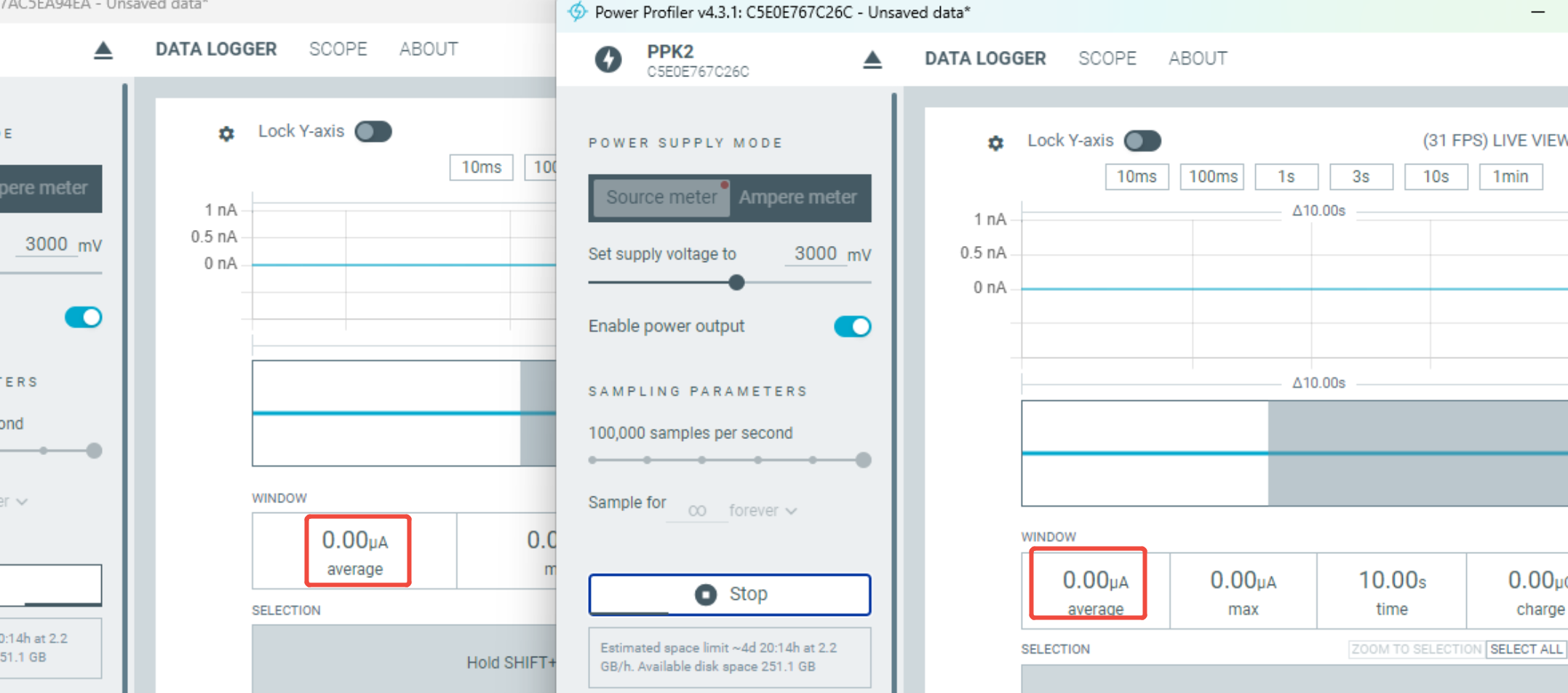Open chart settings gear in right window

[995, 143]
